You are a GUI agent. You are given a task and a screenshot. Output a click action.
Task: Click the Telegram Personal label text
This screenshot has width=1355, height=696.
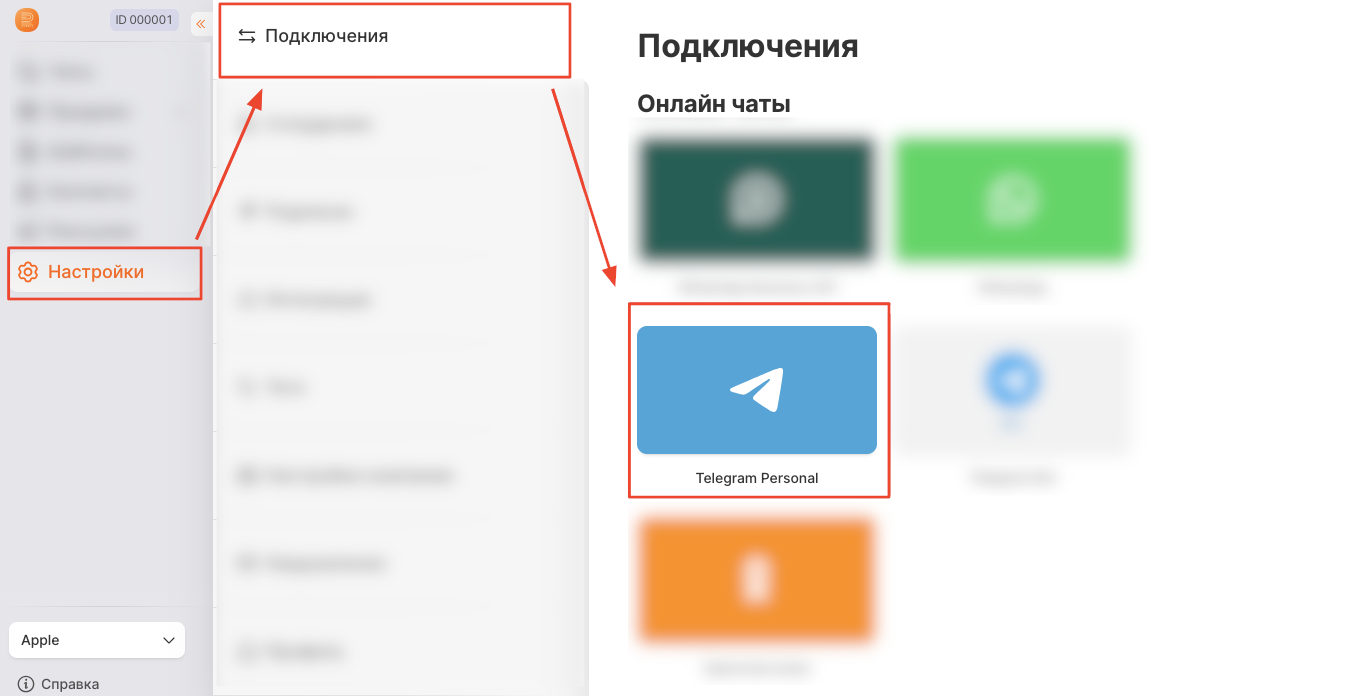click(x=757, y=478)
